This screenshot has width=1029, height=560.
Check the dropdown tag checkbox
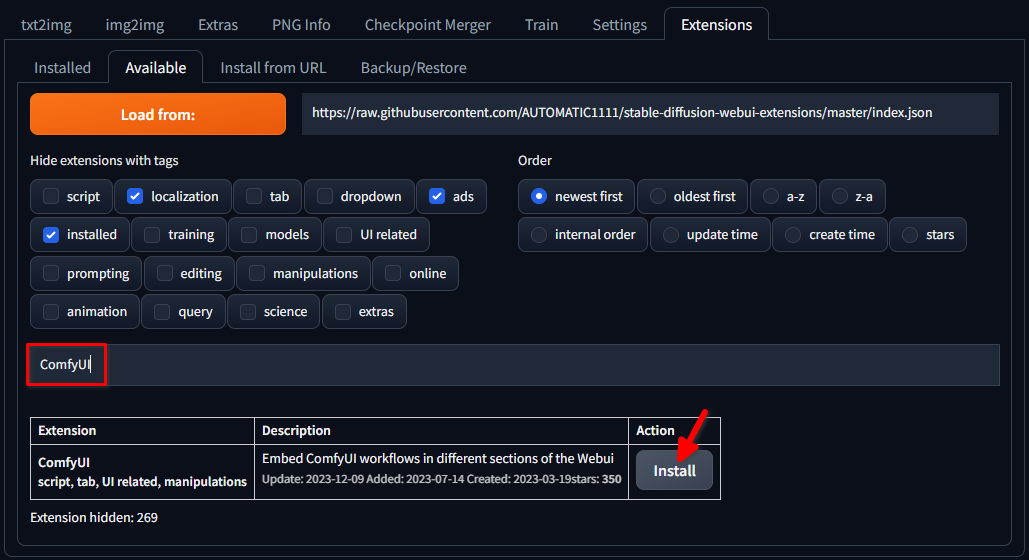tap(325, 196)
